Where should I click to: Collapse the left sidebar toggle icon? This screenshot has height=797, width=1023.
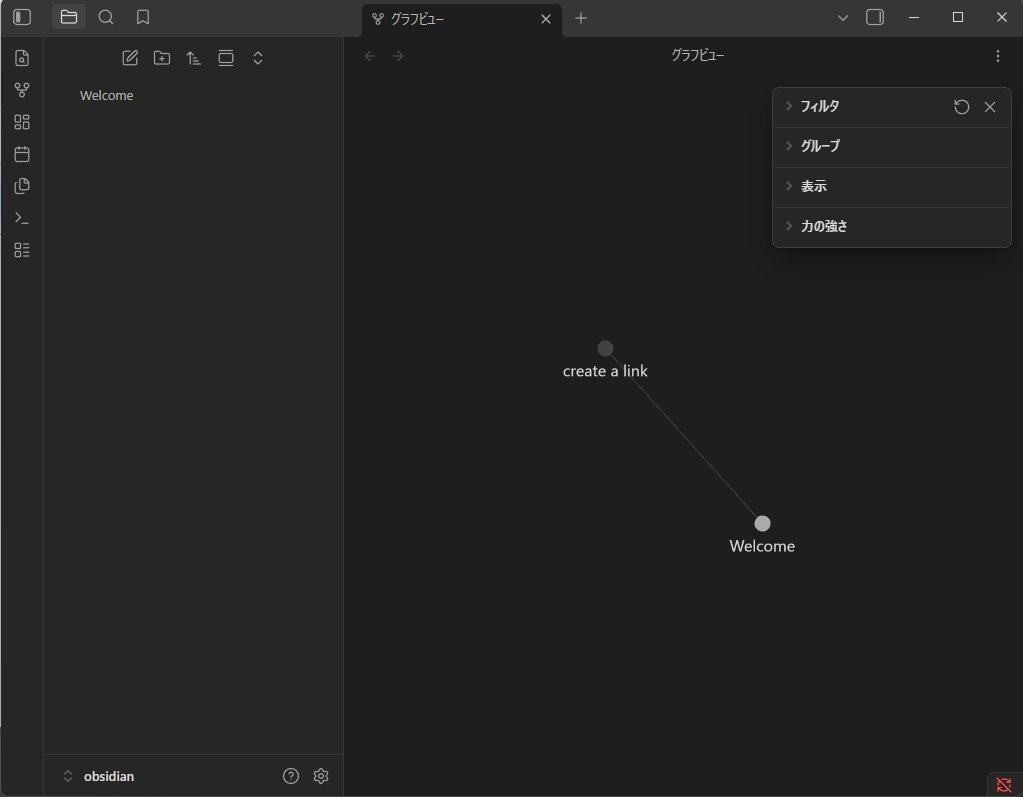coord(22,17)
